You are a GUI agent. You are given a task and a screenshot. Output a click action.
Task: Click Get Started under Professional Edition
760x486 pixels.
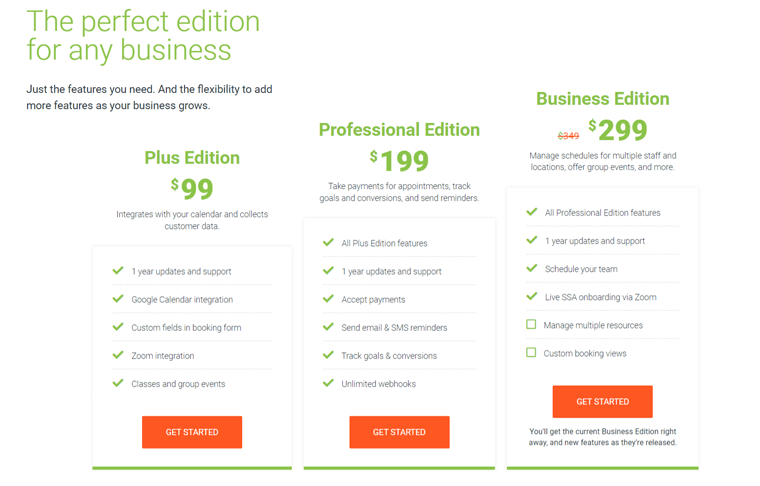click(399, 432)
